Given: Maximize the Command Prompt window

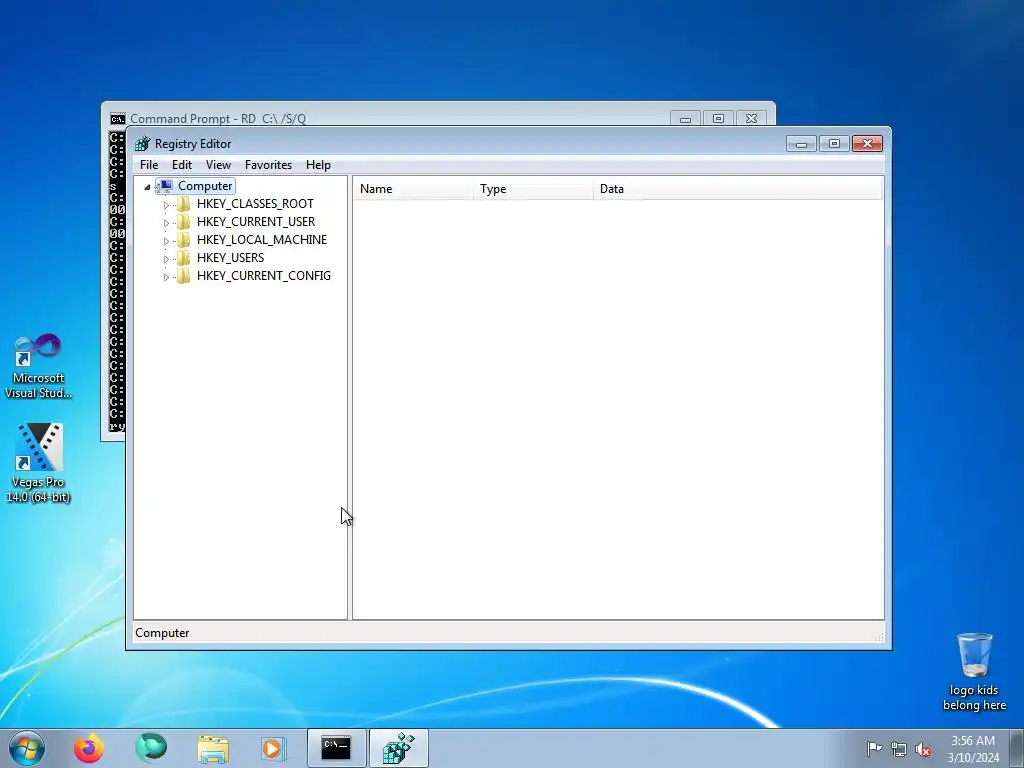Looking at the screenshot, I should [x=718, y=119].
